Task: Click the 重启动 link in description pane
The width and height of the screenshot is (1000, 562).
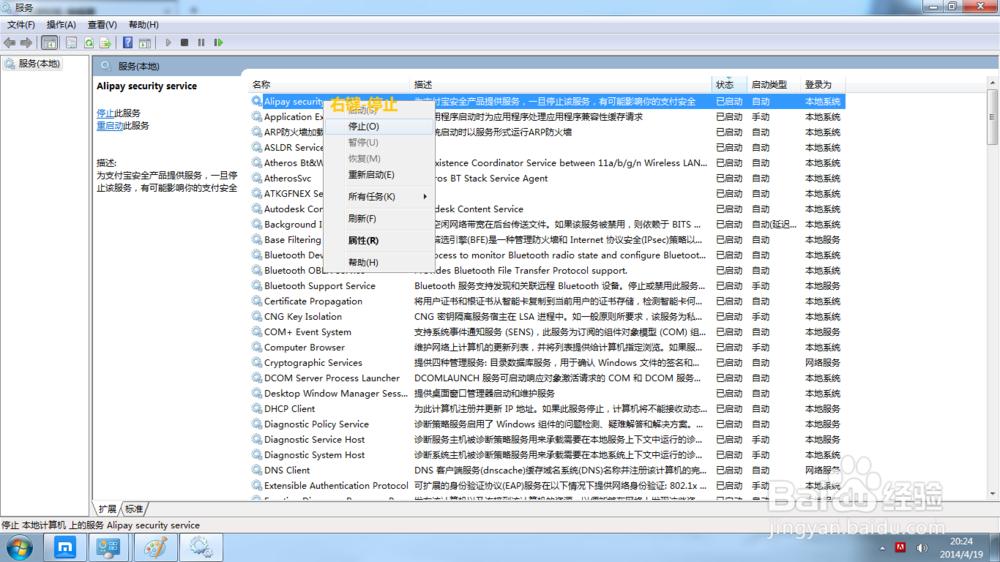Action: pyautogui.click(x=109, y=126)
